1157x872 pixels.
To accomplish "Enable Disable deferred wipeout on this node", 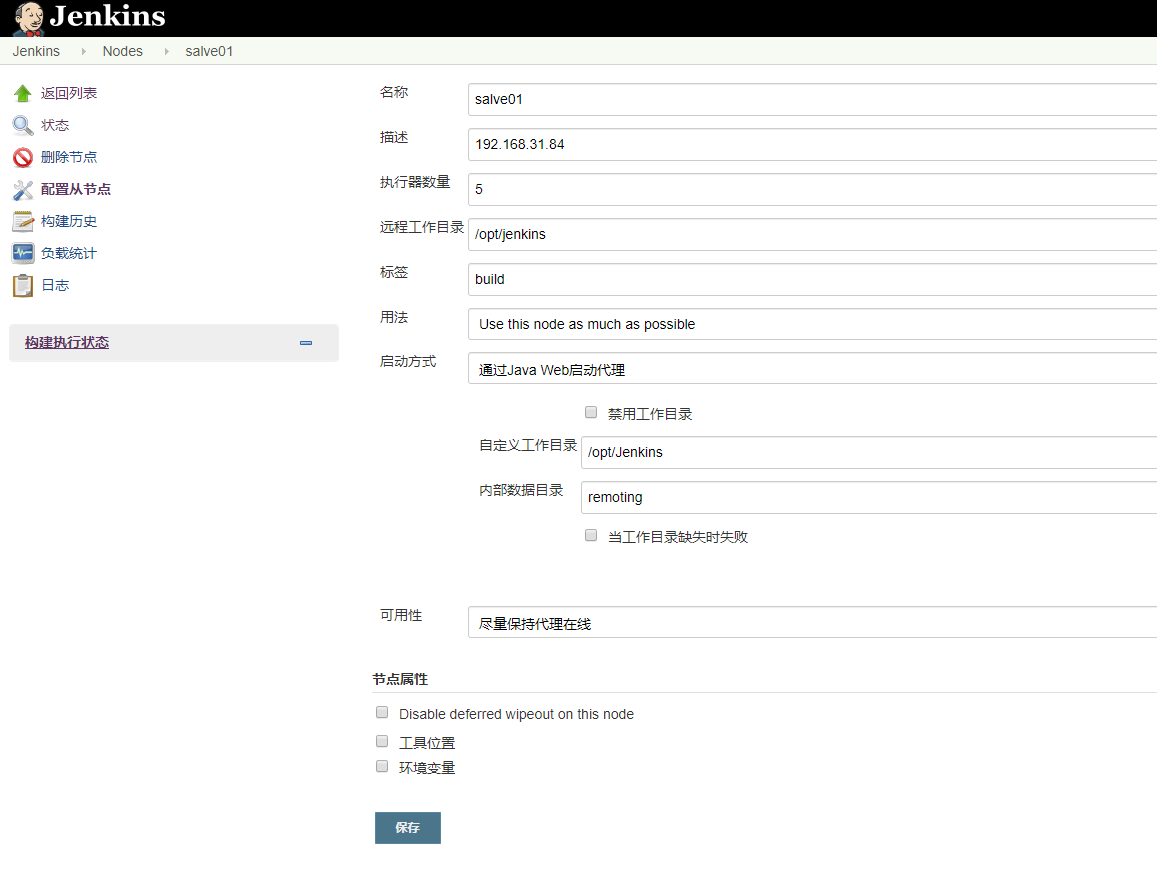I will coord(382,713).
